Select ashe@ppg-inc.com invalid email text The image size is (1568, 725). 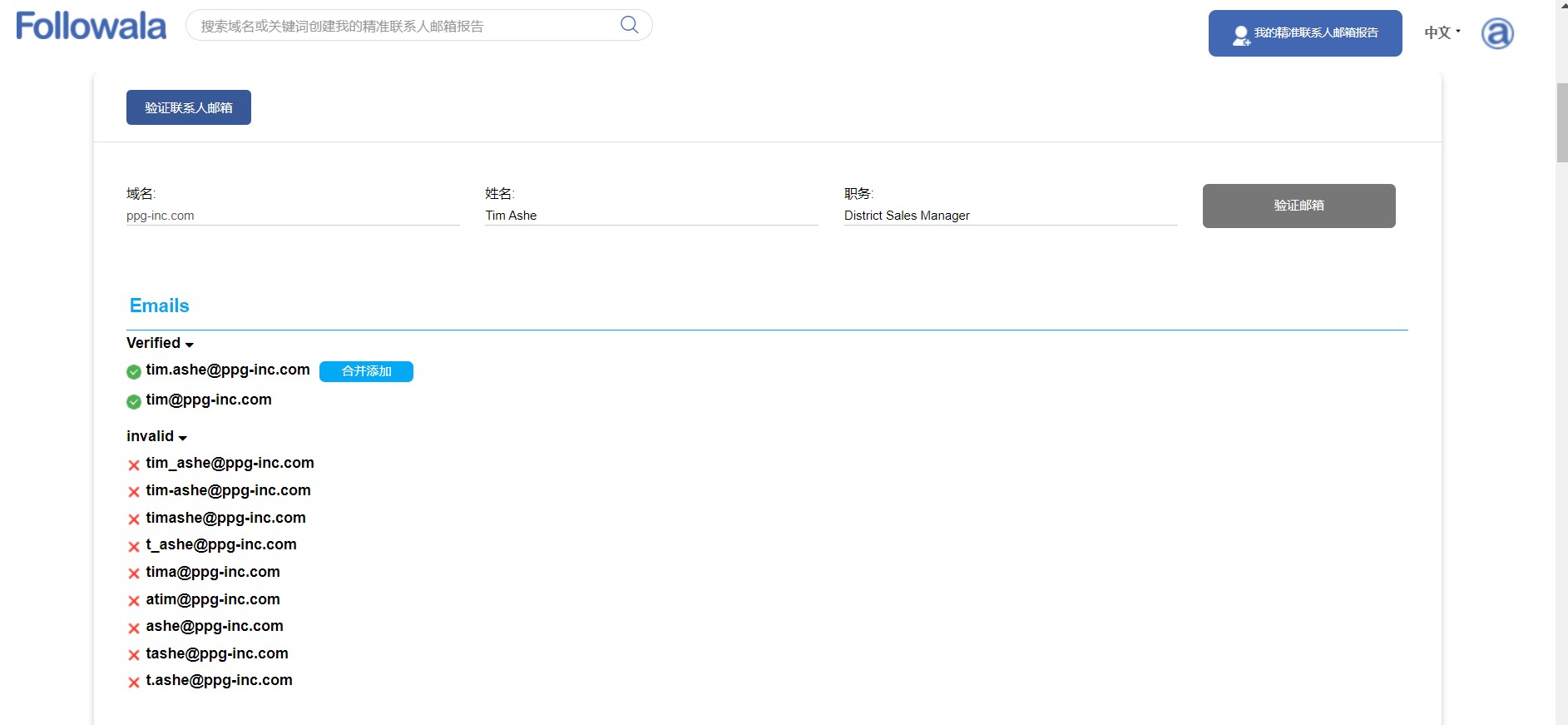(215, 626)
